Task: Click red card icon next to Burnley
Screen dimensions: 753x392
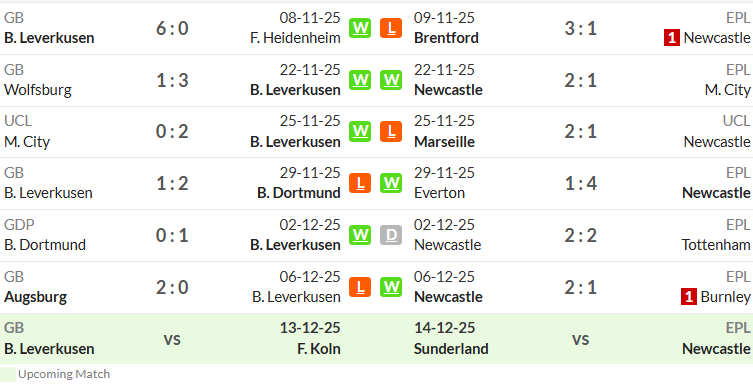Action: [689, 296]
